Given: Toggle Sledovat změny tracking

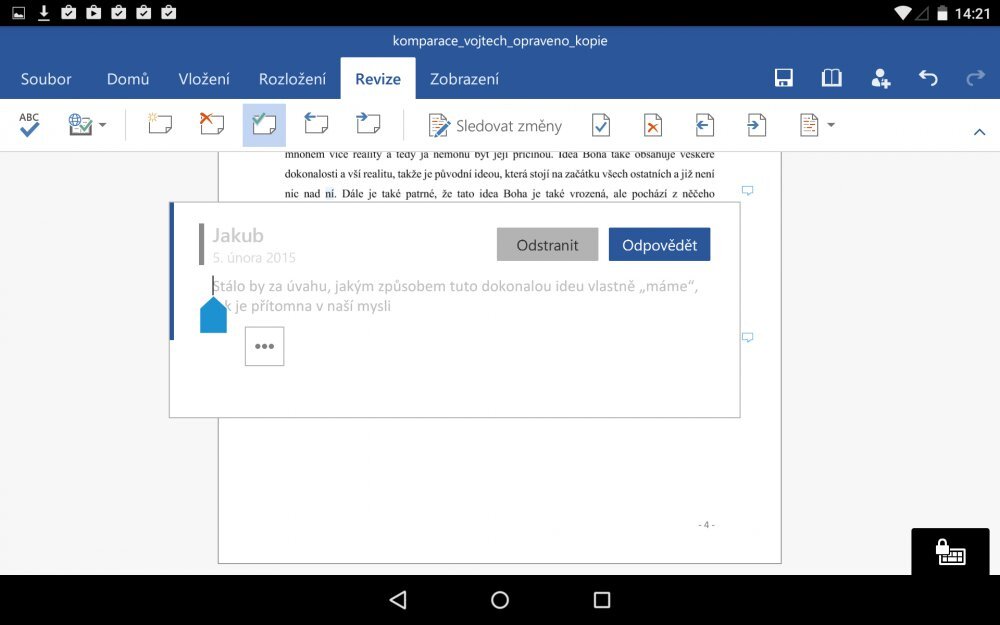Looking at the screenshot, I should tap(495, 126).
